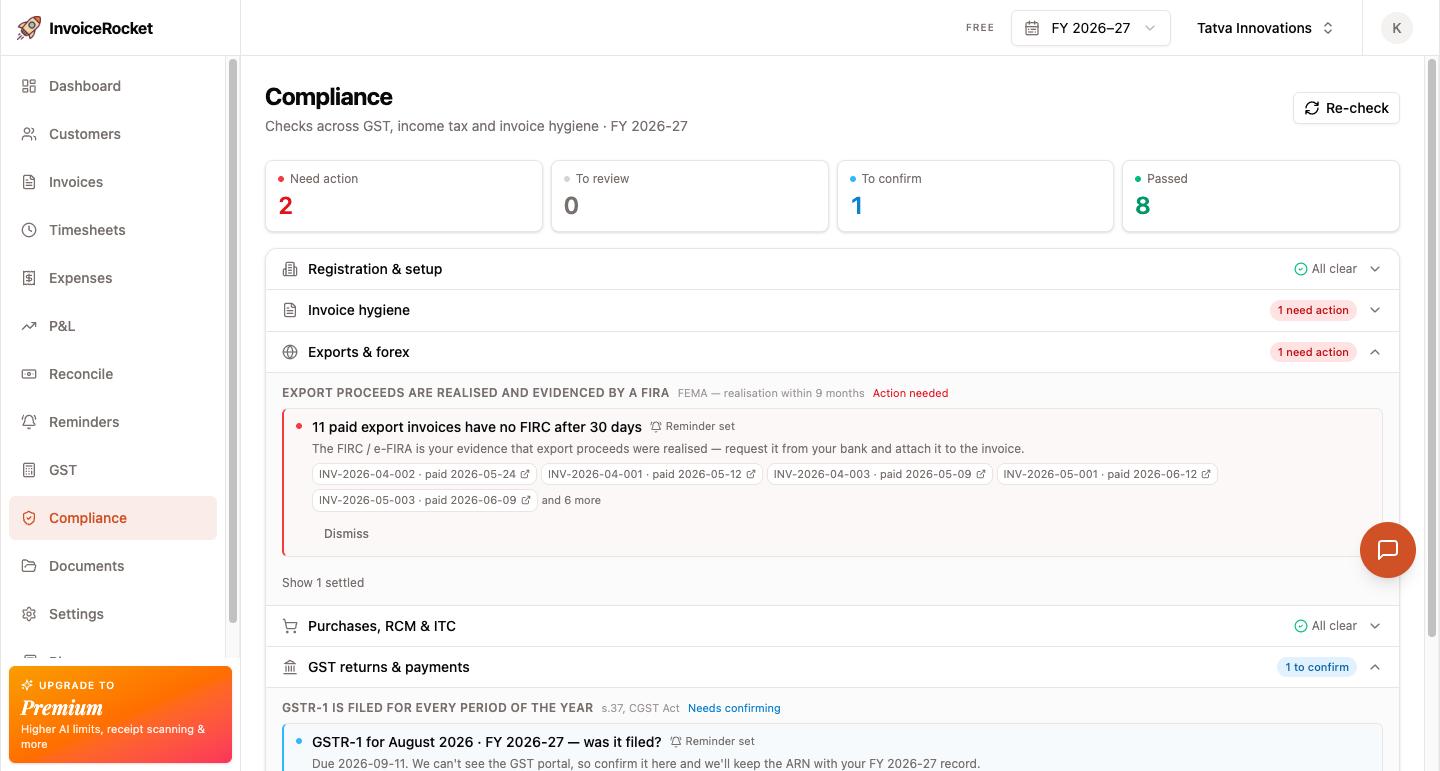Image resolution: width=1440 pixels, height=771 pixels.
Task: Open the Documents page
Action: [113, 566]
